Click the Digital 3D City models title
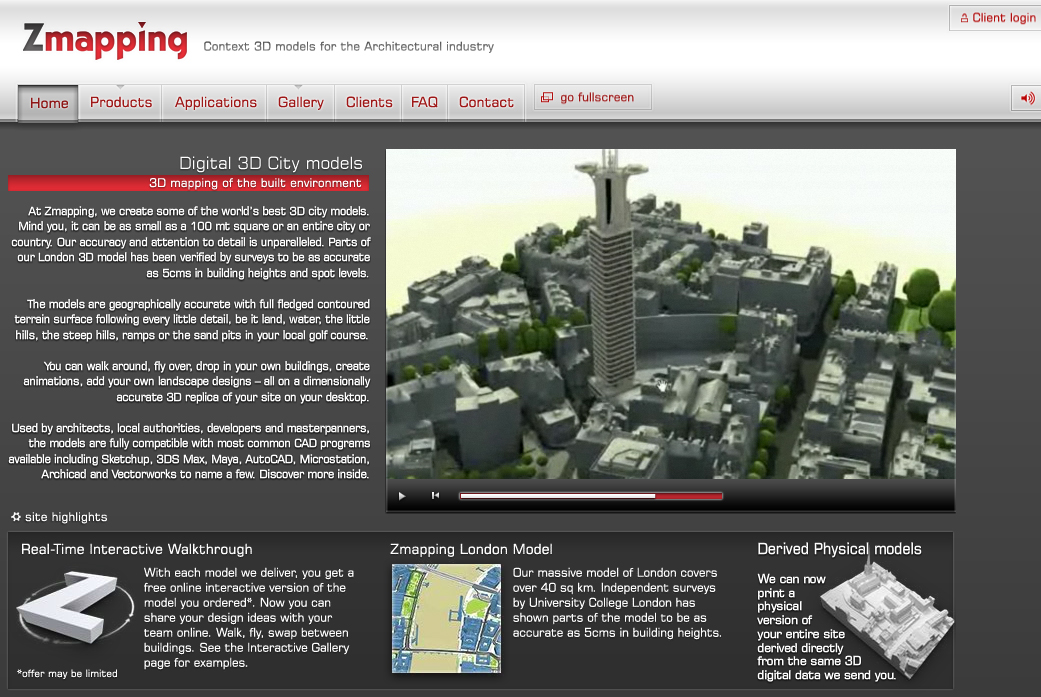The image size is (1041, 697). tap(271, 163)
